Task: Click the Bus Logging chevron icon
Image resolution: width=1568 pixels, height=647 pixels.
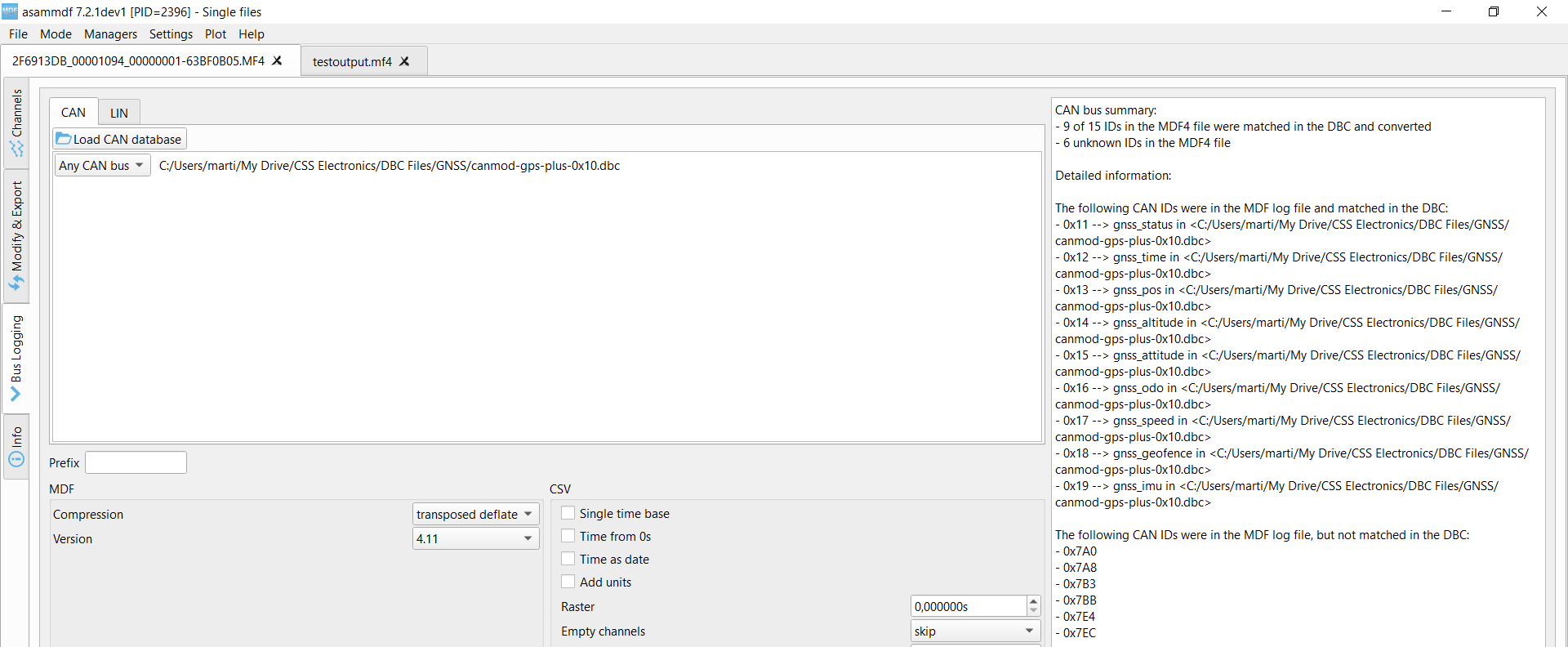Action: [x=16, y=394]
